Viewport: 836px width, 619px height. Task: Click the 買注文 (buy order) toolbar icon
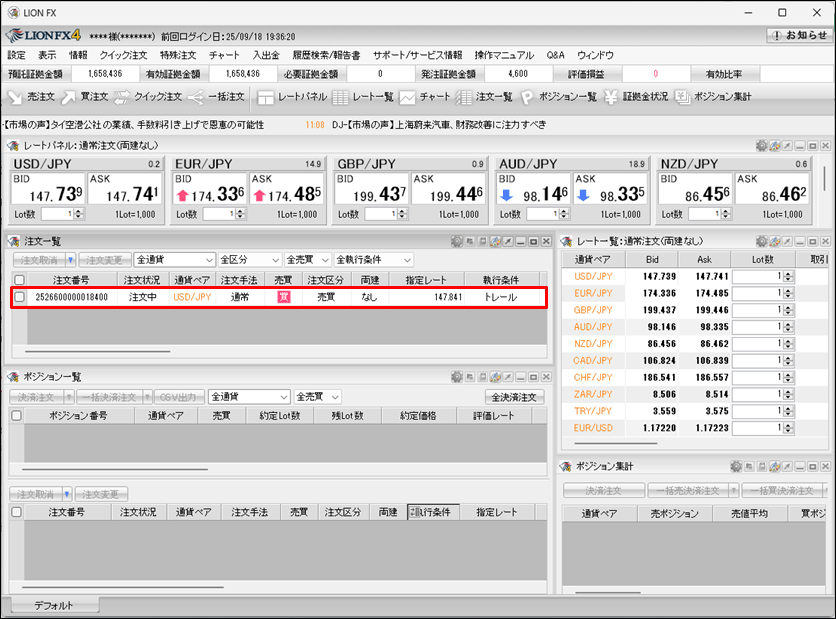click(x=85, y=97)
